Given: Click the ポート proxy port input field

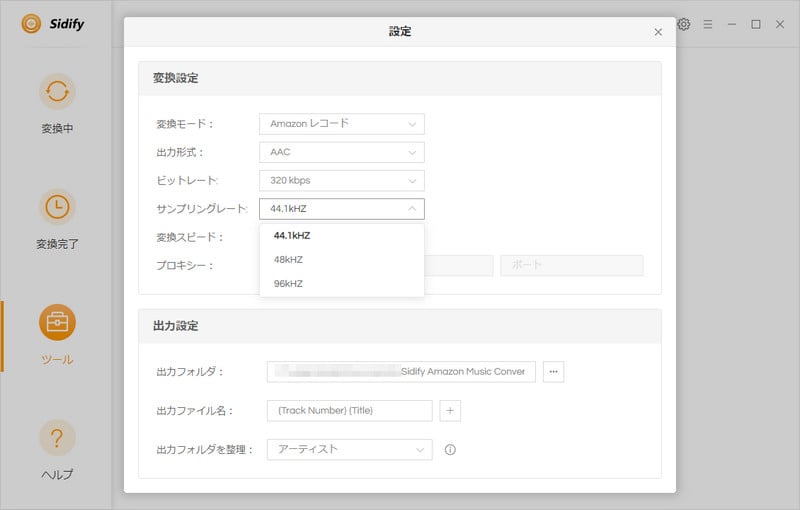Looking at the screenshot, I should (x=572, y=266).
